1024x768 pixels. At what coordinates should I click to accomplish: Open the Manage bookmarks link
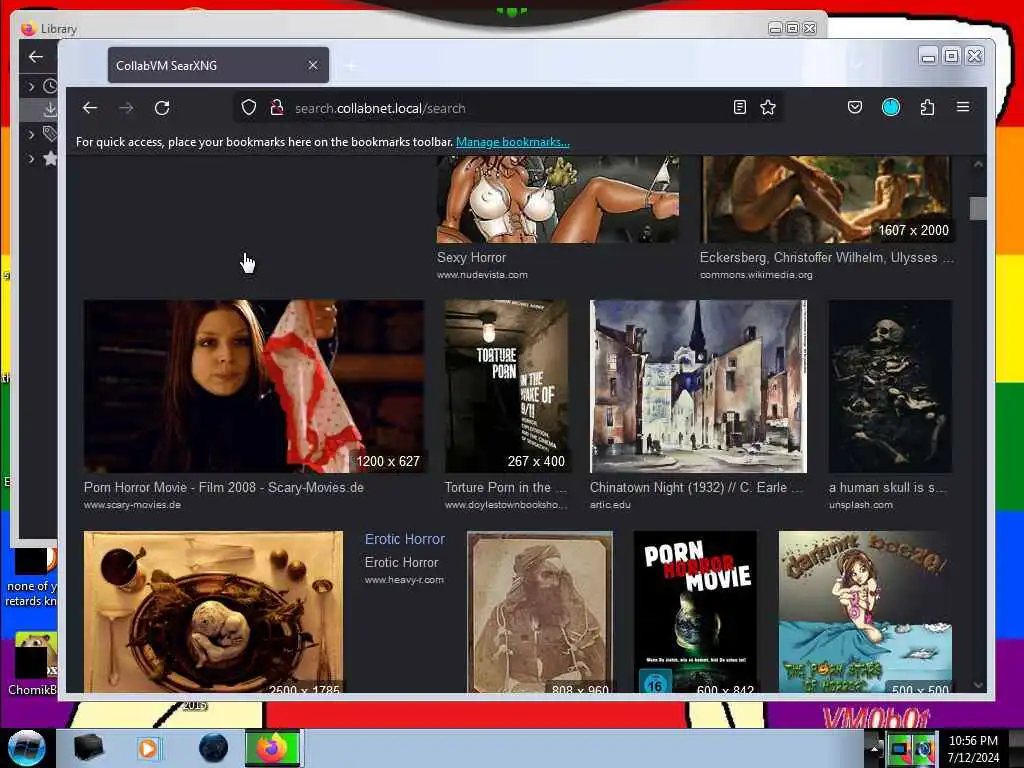tap(513, 142)
